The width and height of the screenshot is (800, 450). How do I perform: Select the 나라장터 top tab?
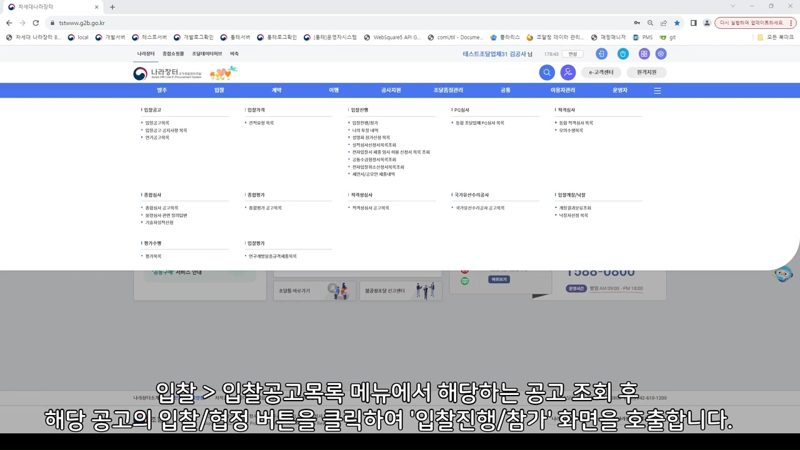[145, 54]
